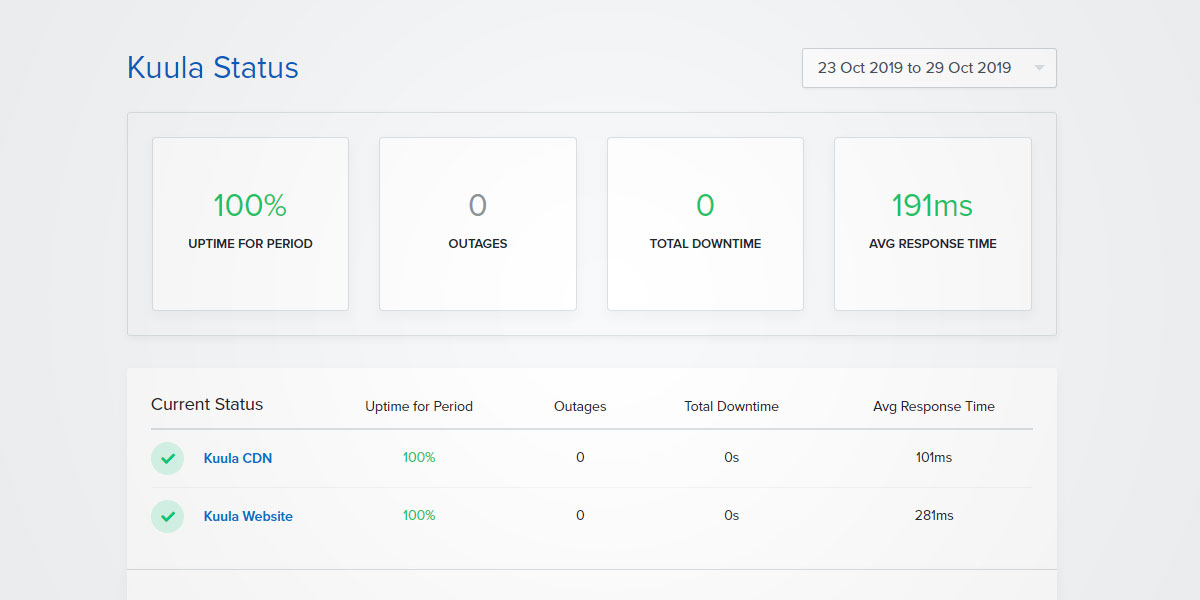1200x600 pixels.
Task: Open the date range dropdown
Action: tap(929, 68)
